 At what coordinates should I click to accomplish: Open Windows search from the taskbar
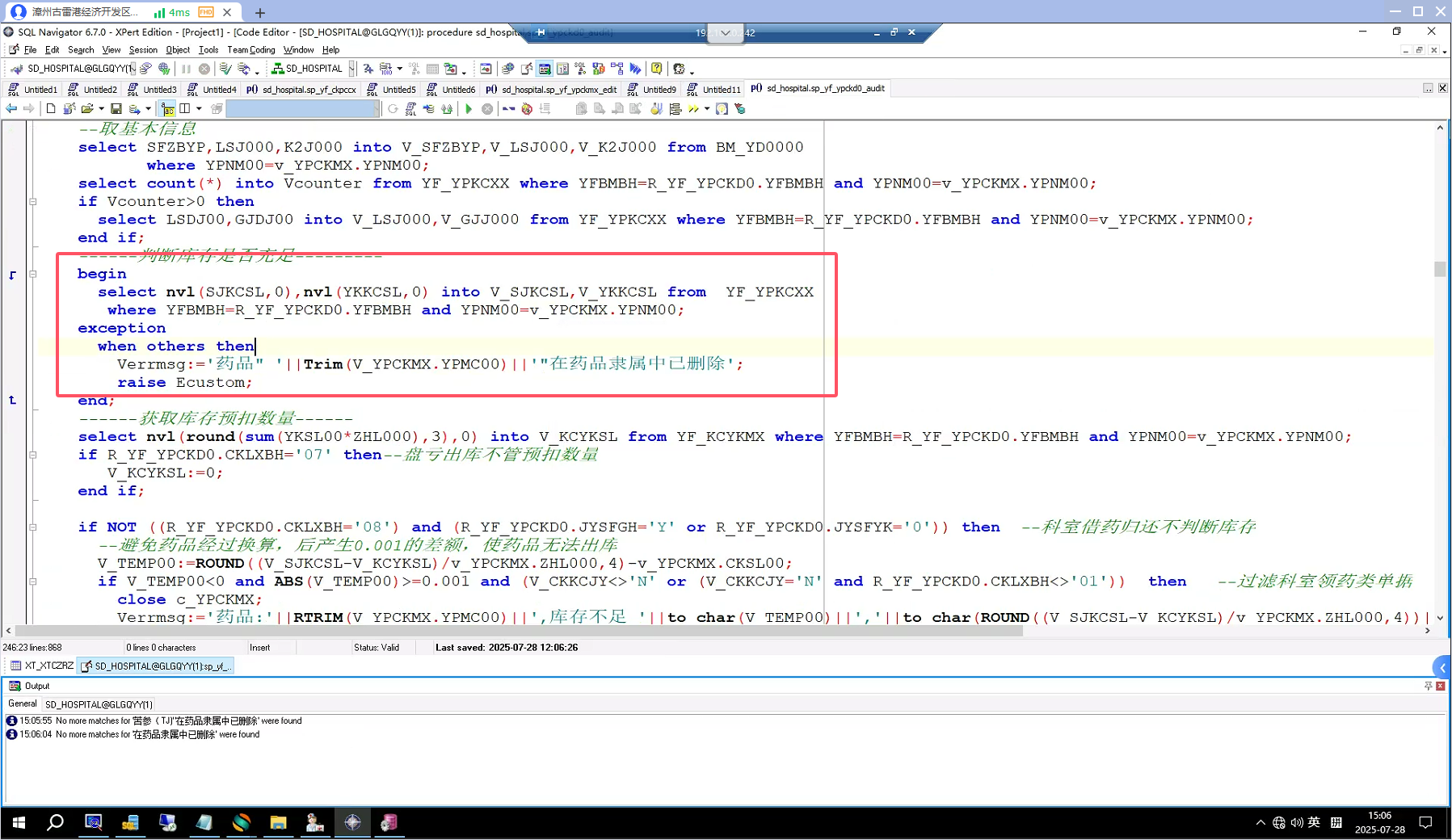tap(55, 822)
